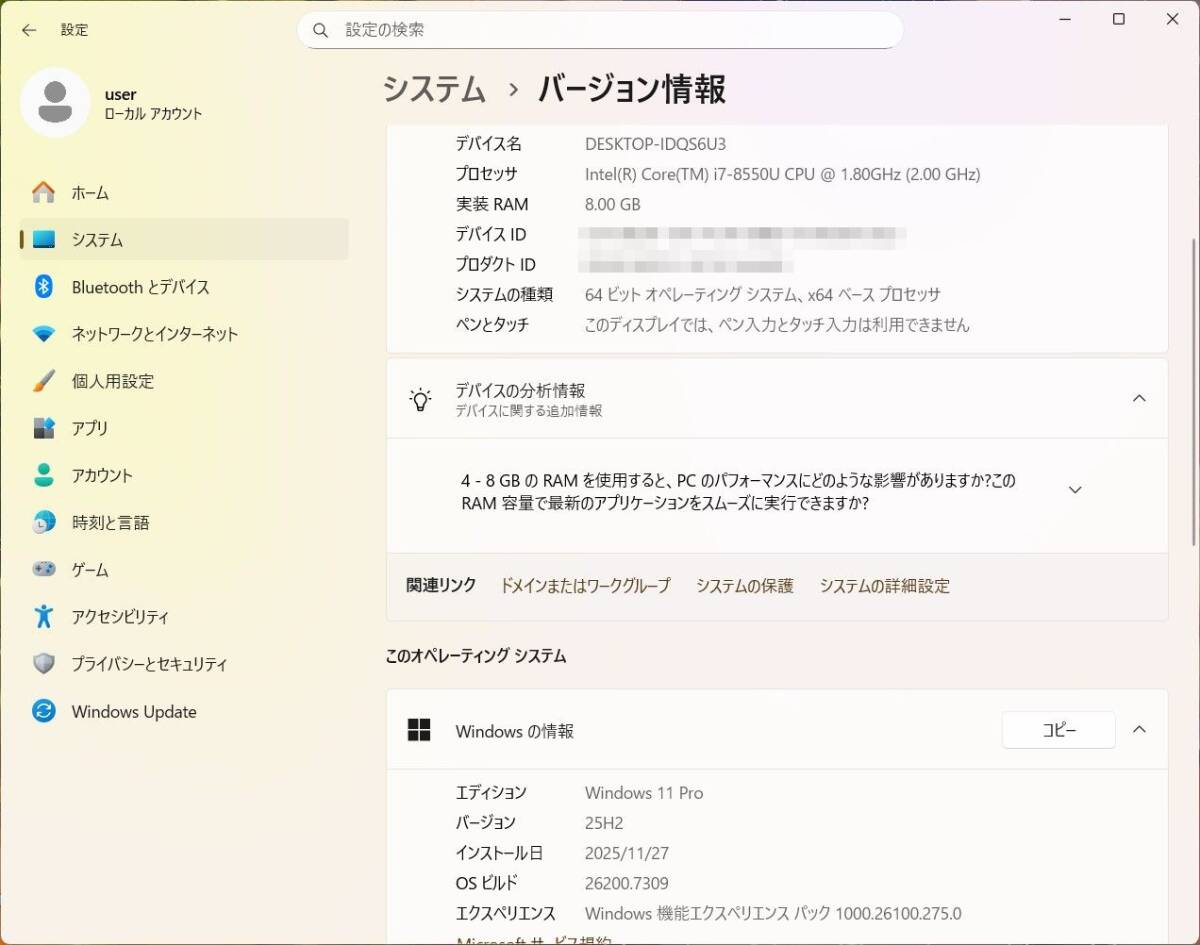Open プライバシーとセキュリティ settings page
Image resolution: width=1200 pixels, height=945 pixels.
[x=149, y=664]
